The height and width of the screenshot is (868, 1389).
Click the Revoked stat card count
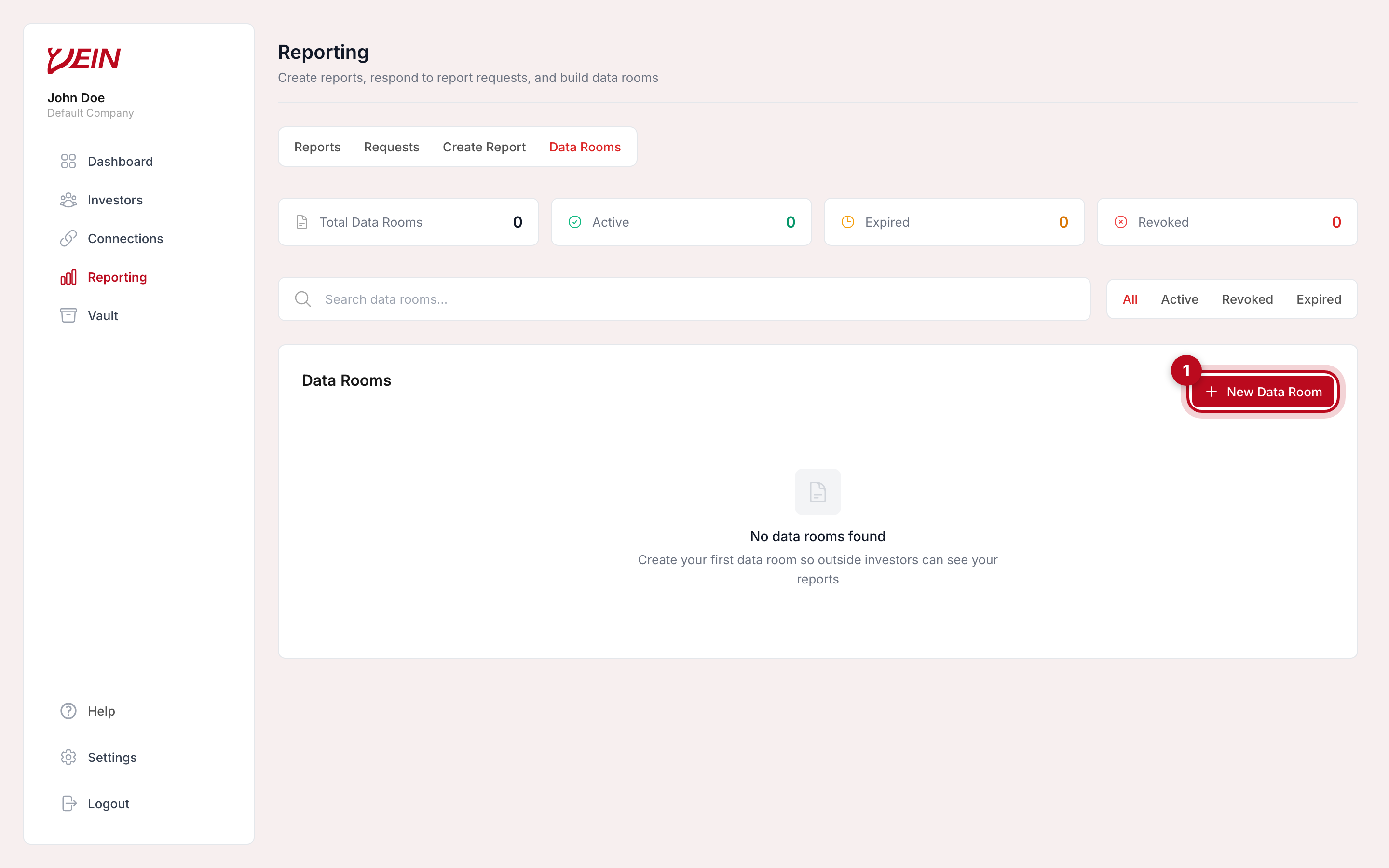(x=1336, y=222)
